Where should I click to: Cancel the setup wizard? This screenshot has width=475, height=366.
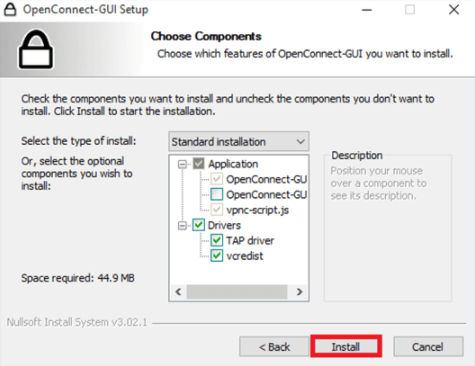coord(428,347)
